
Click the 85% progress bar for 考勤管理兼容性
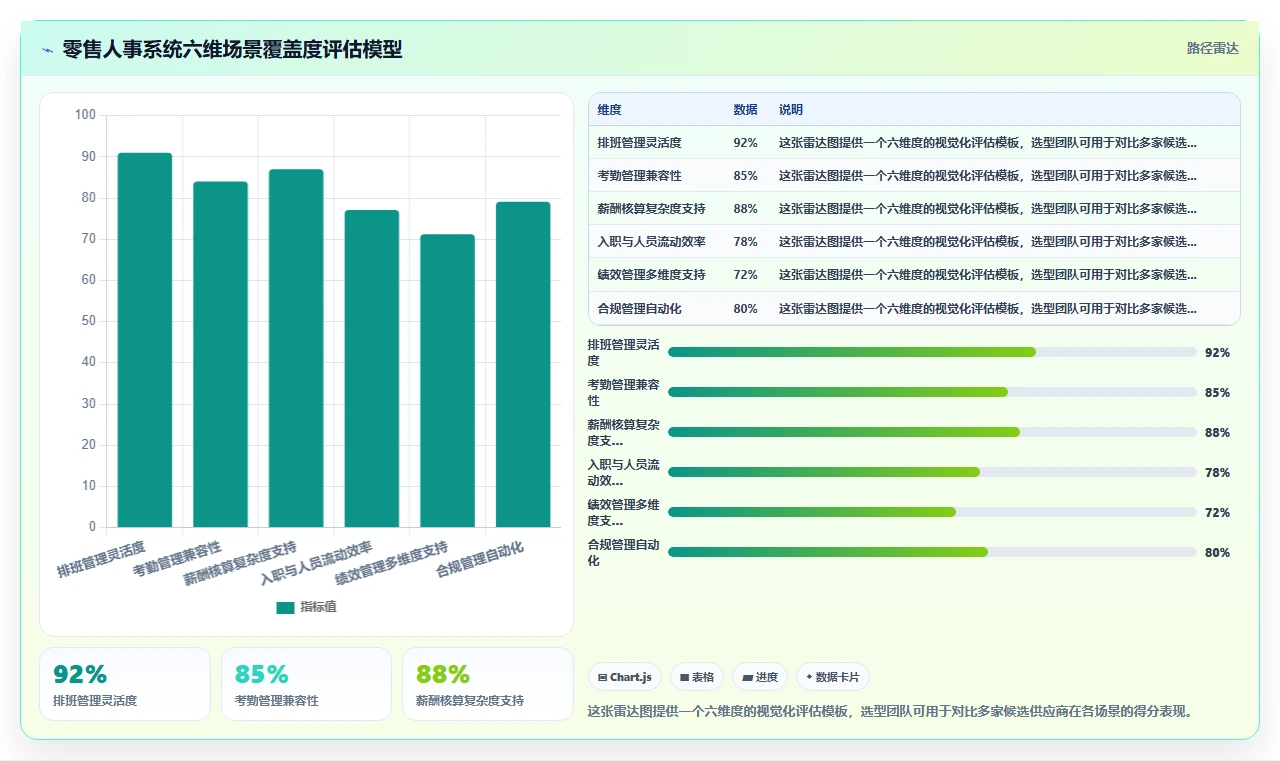(x=932, y=392)
